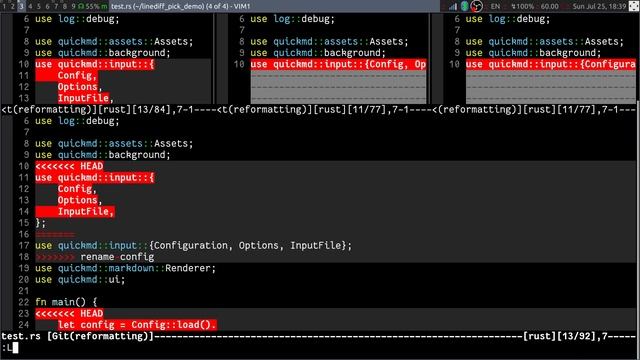Click the green round tray icon
640x360 pixels.
coord(464,6)
